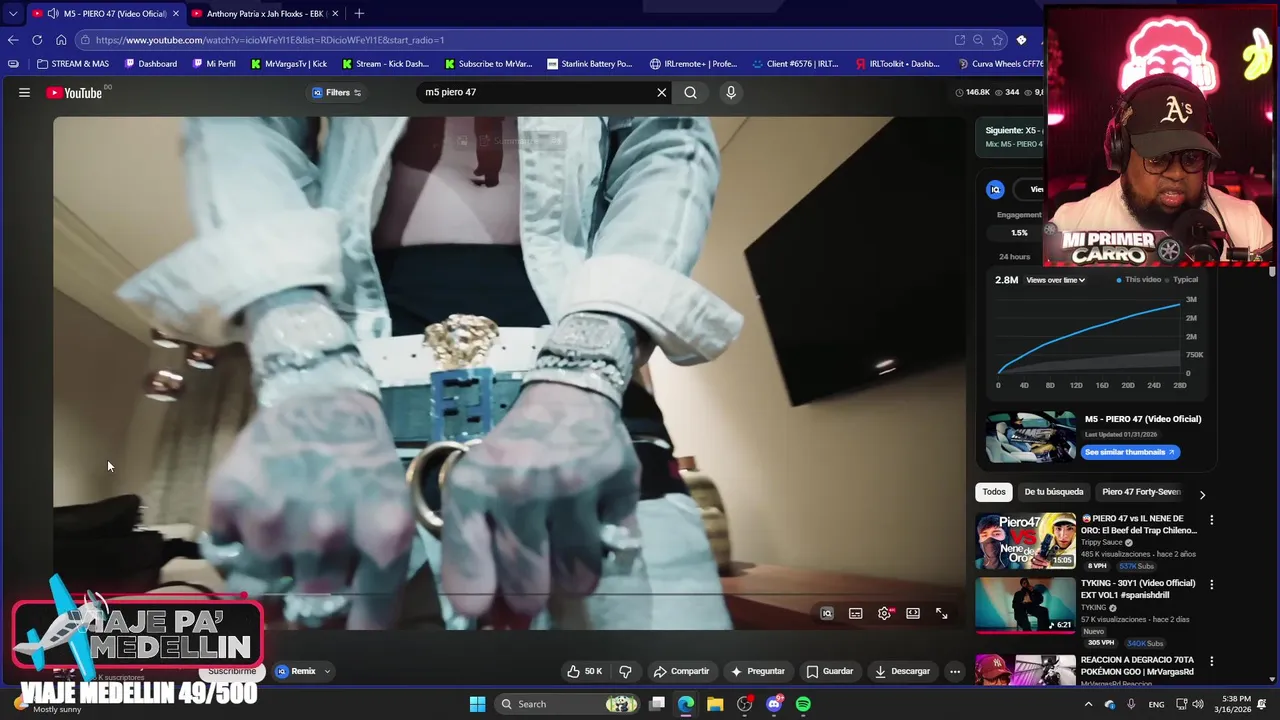1280x720 pixels.
Task: Open the YouTube hamburger guide menu
Action: tap(24, 92)
